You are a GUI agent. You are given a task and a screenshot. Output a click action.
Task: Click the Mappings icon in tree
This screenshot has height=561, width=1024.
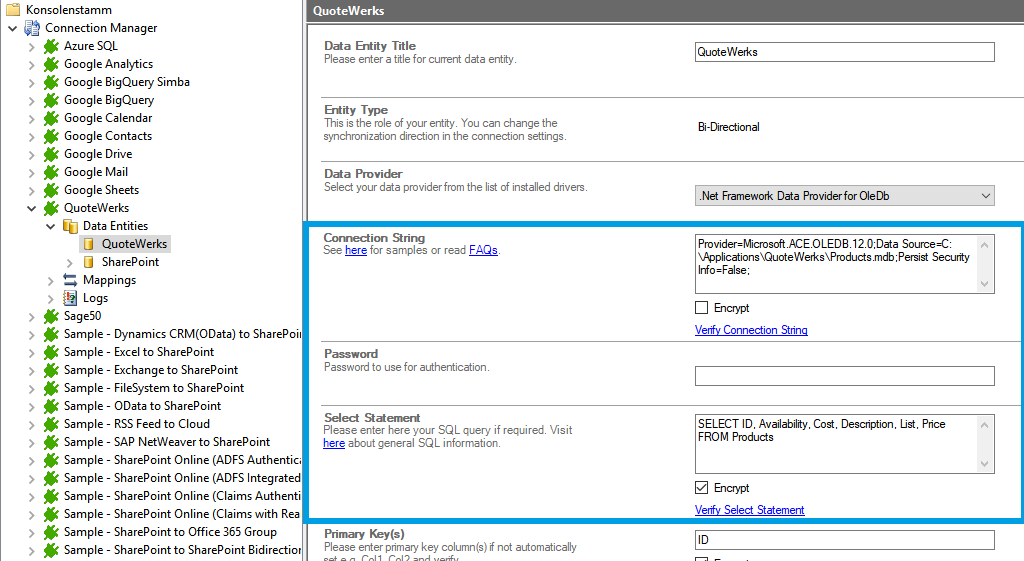[70, 280]
